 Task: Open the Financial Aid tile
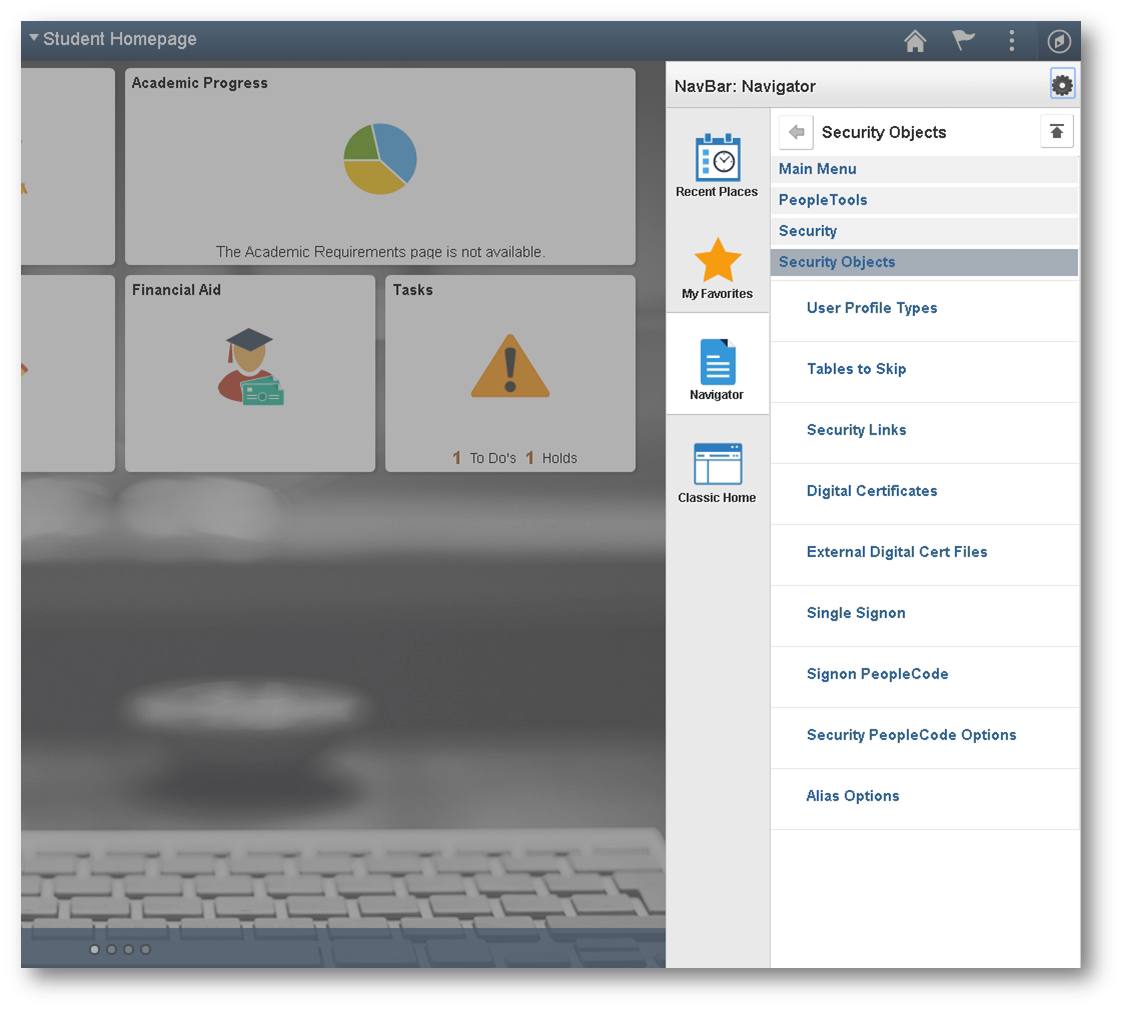pos(249,372)
